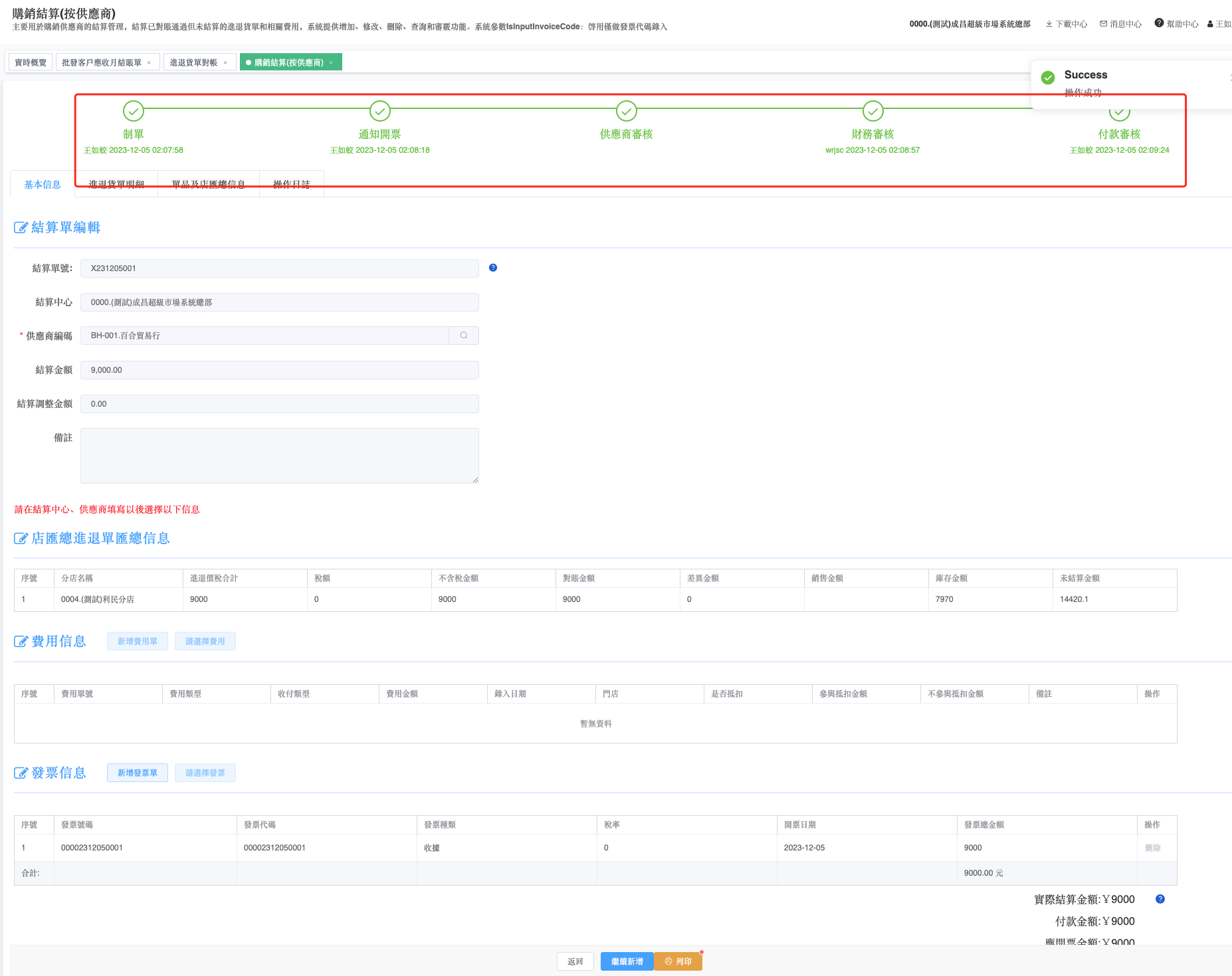This screenshot has width=1232, height=976.
Task: Click the supplier code search magnifier icon
Action: [464, 336]
